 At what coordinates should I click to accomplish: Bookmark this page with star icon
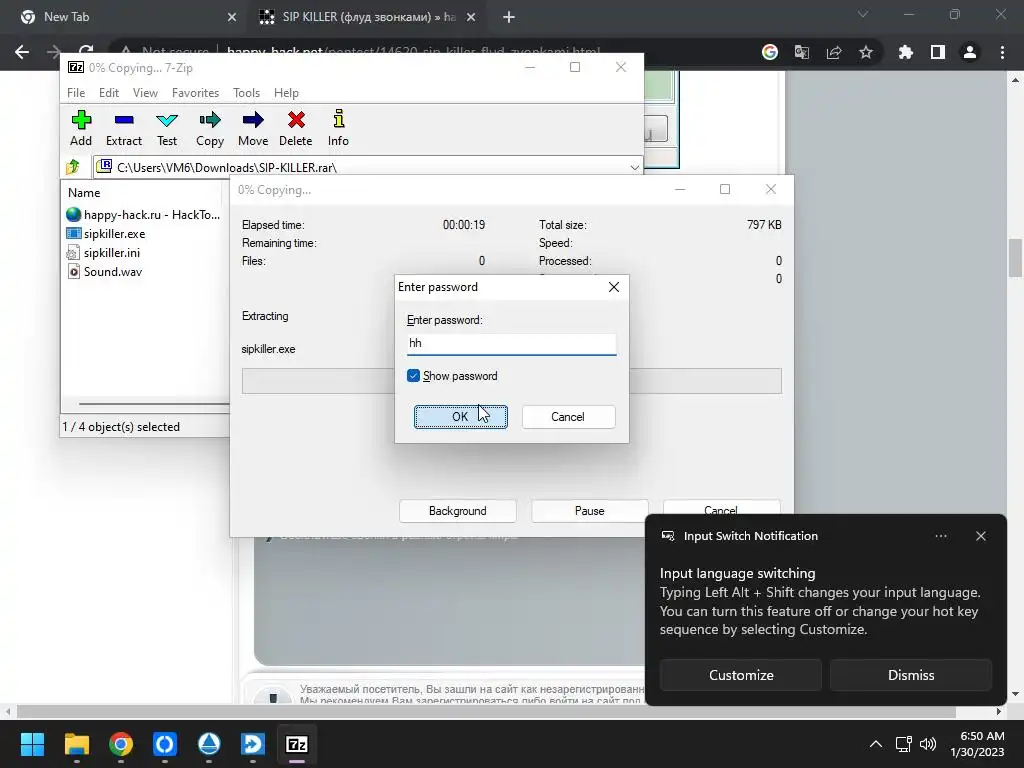tap(866, 52)
